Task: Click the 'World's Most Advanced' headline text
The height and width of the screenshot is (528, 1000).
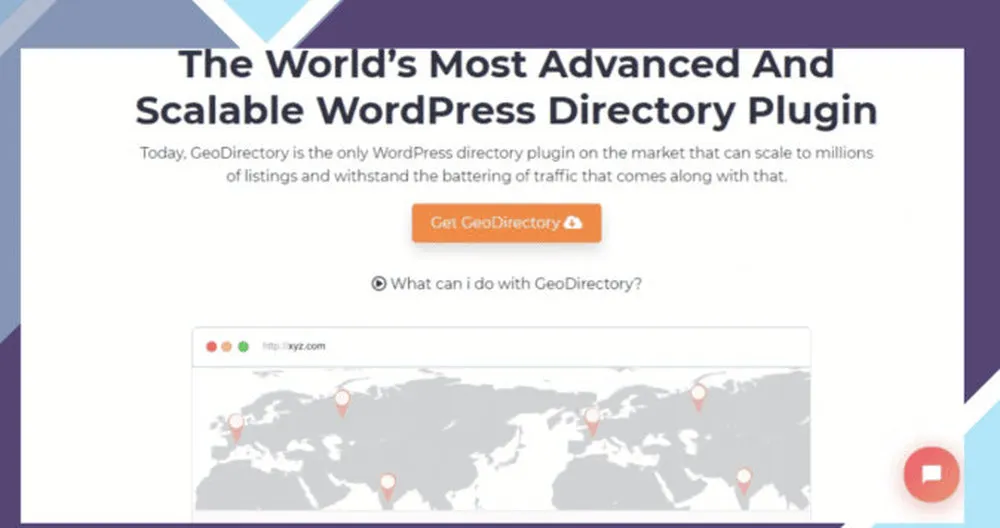Action: tap(505, 64)
